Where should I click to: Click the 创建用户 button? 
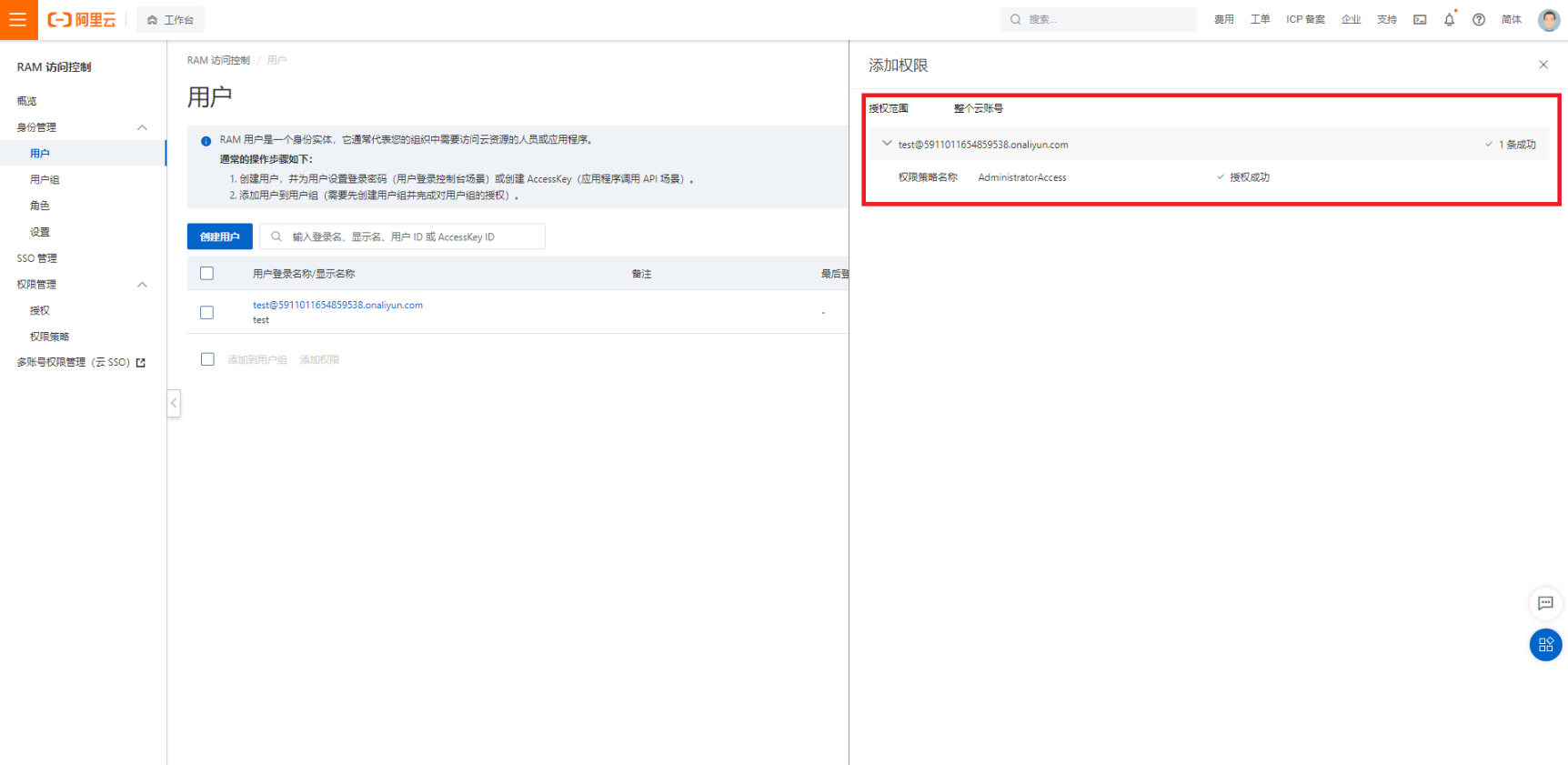(220, 237)
